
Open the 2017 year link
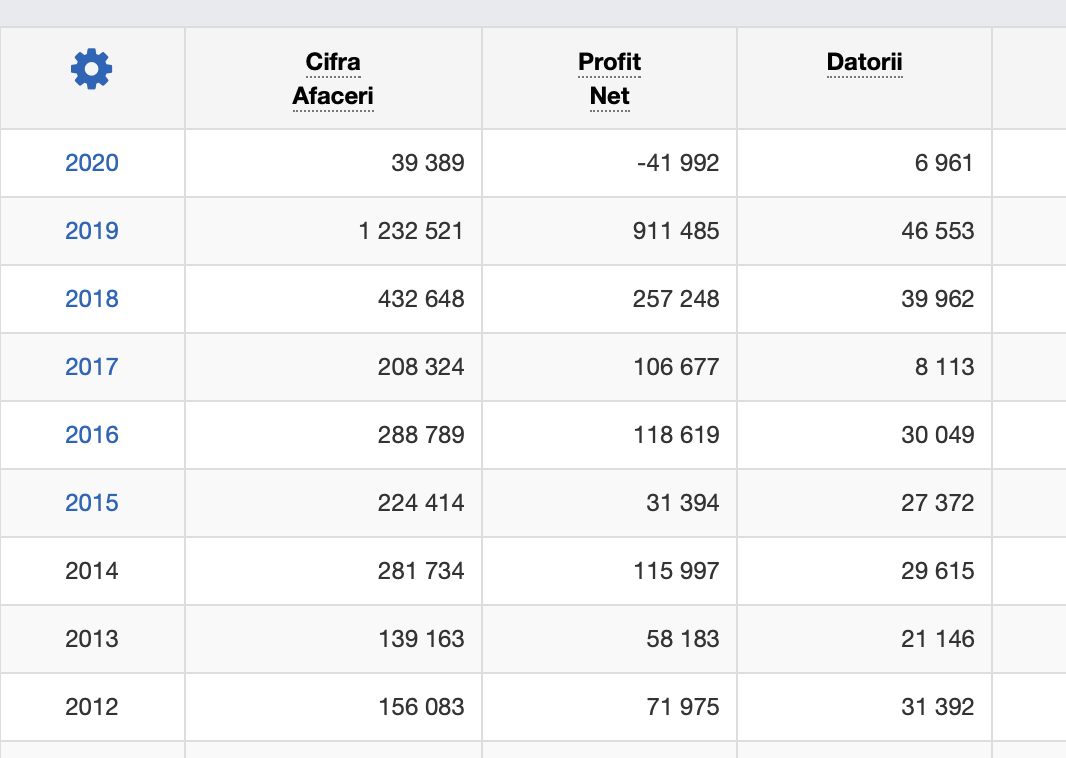tap(92, 367)
